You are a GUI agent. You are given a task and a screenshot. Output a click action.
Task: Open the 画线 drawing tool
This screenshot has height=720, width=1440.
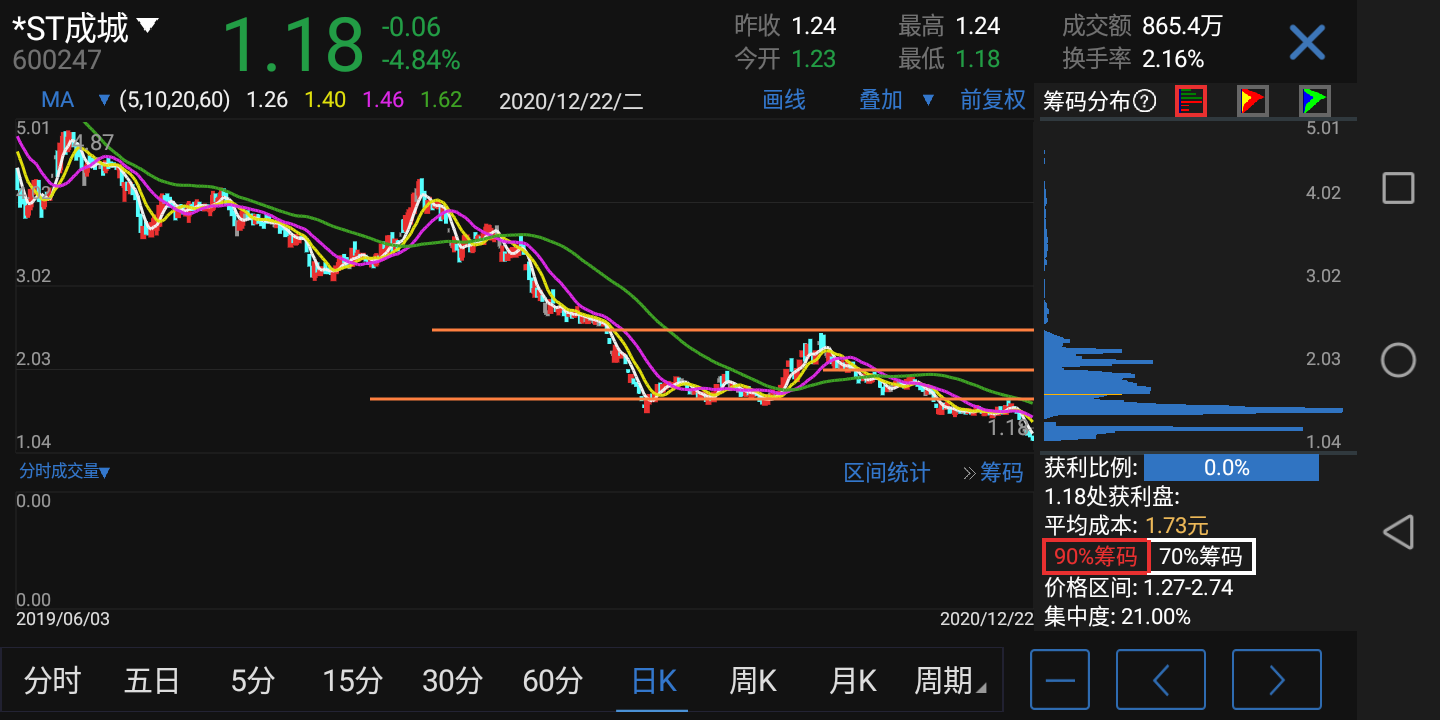click(784, 100)
